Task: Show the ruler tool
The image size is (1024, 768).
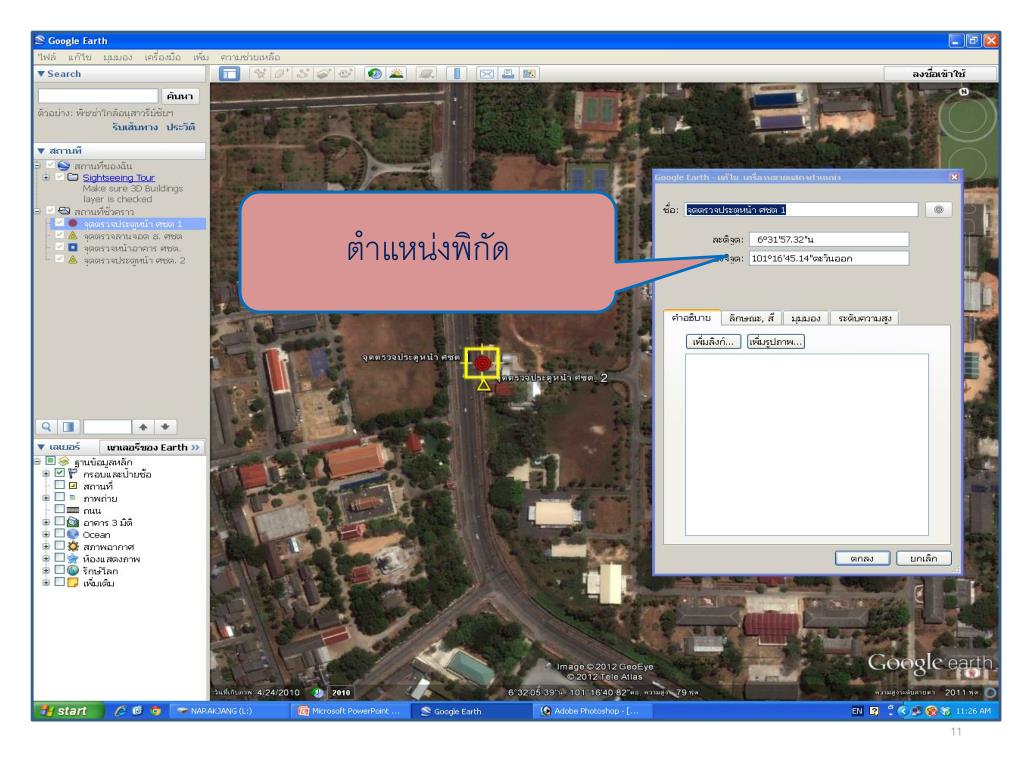Action: (456, 74)
